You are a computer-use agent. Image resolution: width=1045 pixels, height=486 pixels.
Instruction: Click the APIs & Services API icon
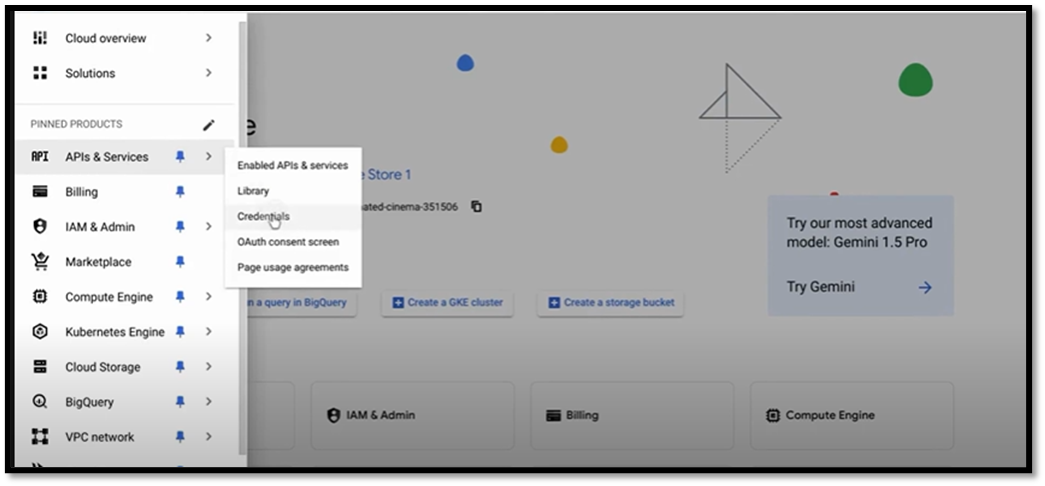coord(40,157)
